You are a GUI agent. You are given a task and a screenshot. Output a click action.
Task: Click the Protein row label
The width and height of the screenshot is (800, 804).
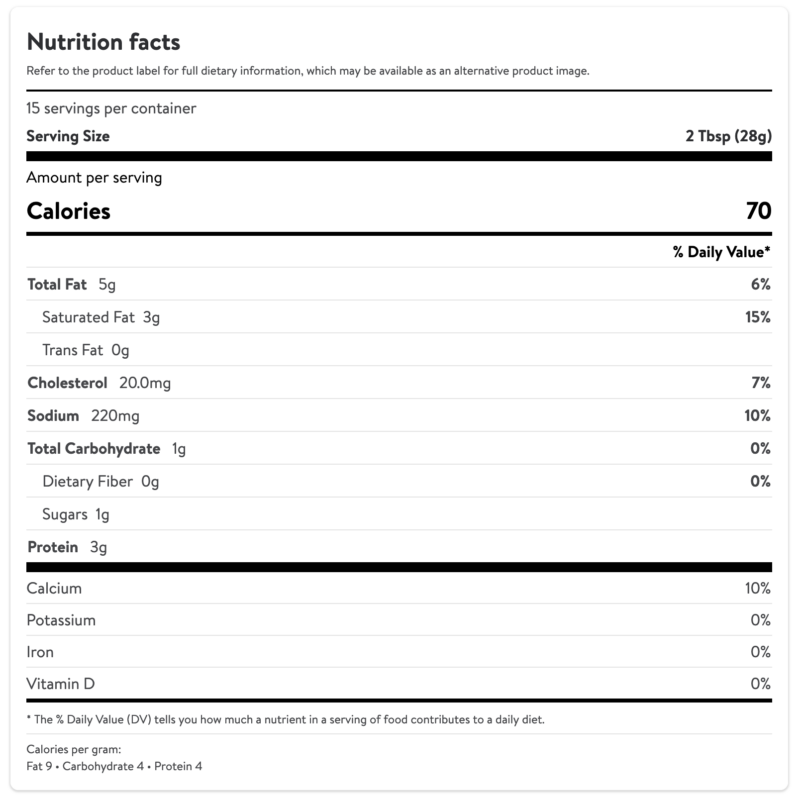pos(54,547)
